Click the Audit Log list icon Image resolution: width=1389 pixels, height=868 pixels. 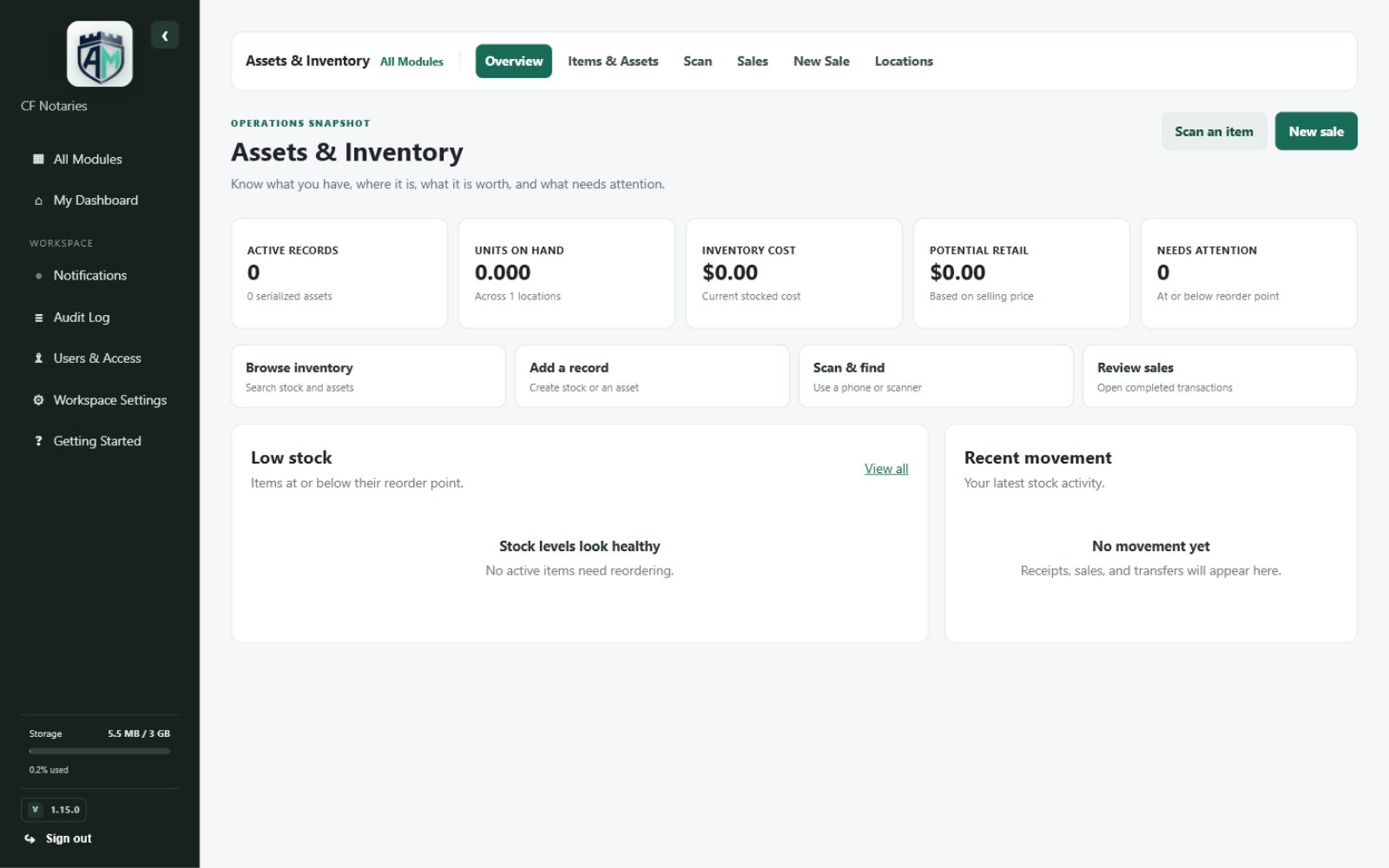coord(38,318)
